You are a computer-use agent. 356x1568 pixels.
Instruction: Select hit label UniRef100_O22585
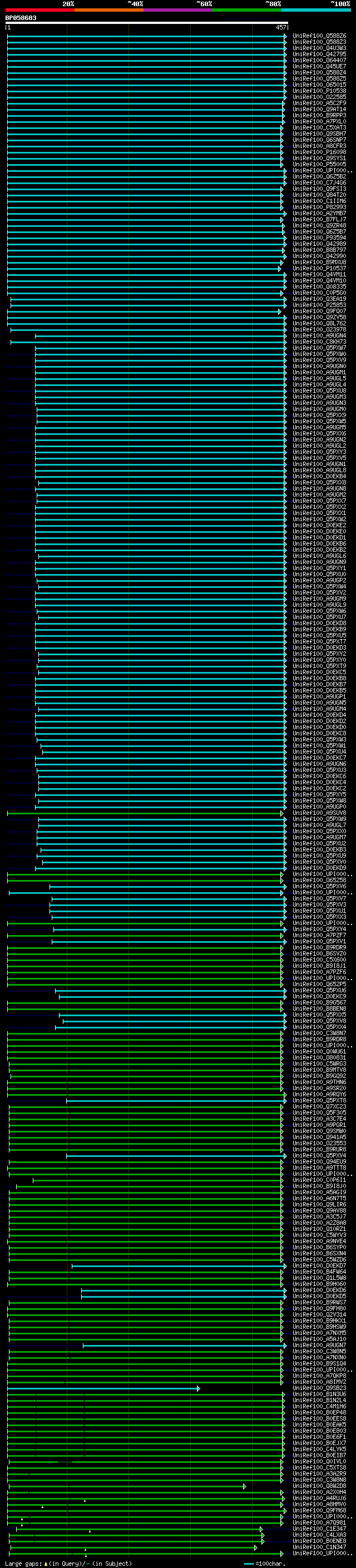319,97
